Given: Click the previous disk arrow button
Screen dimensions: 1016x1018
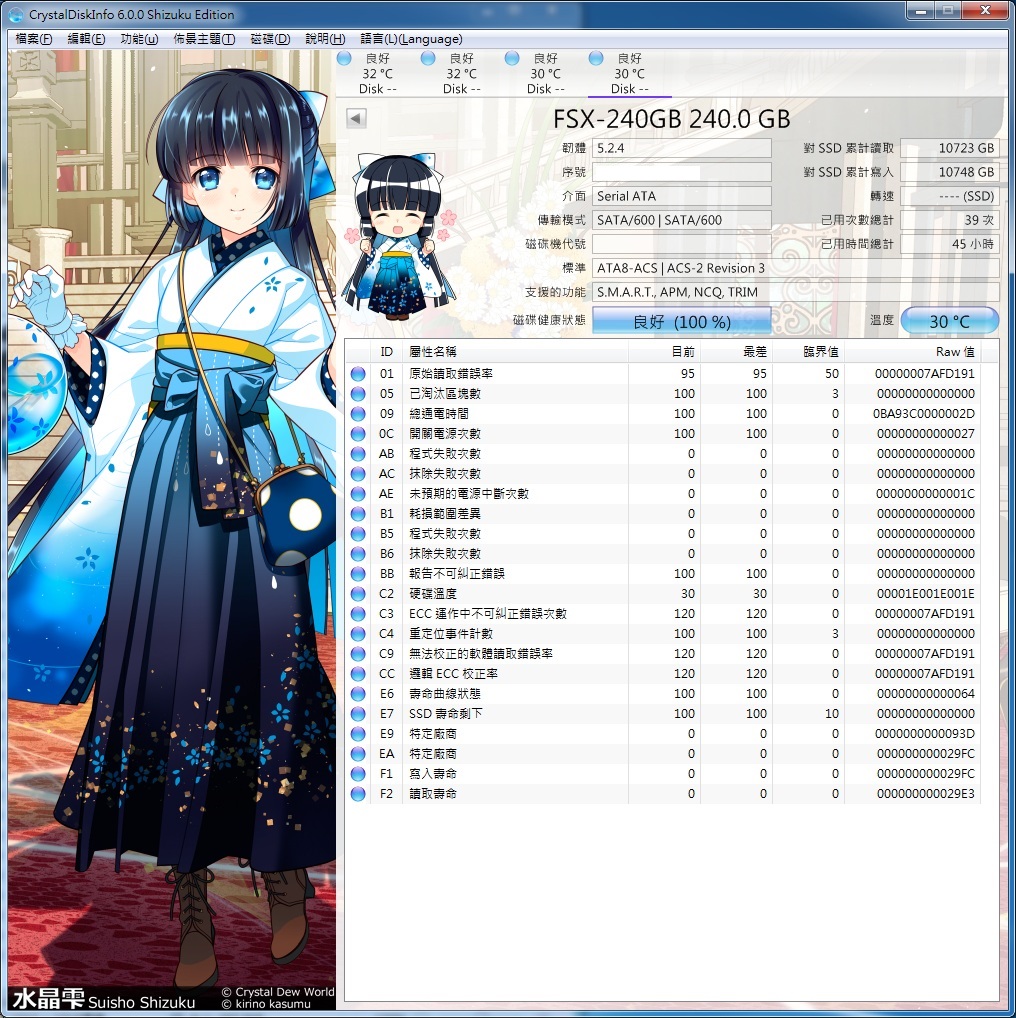Looking at the screenshot, I should [x=356, y=119].
